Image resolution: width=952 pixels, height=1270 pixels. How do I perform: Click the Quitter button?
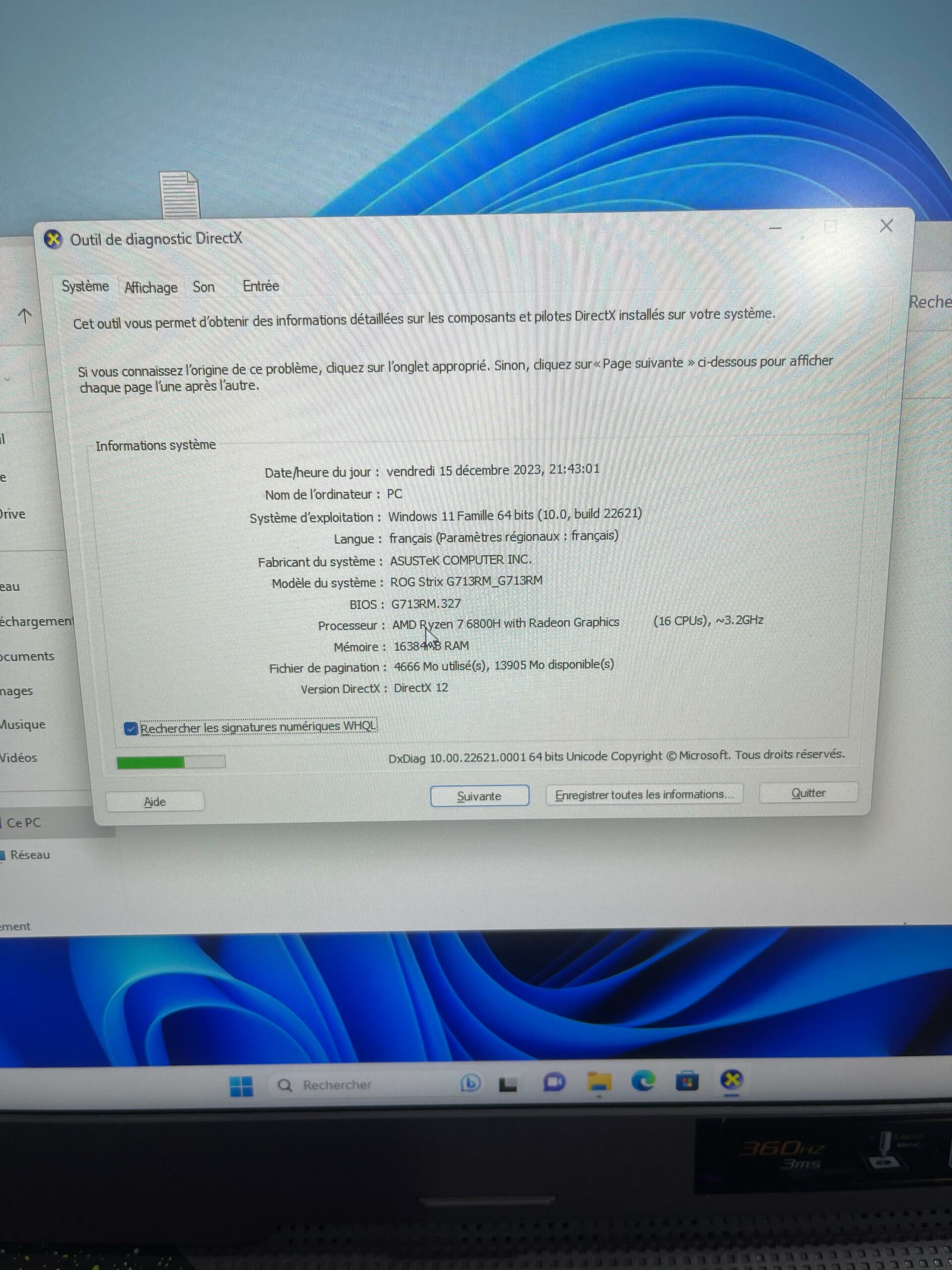click(x=808, y=792)
